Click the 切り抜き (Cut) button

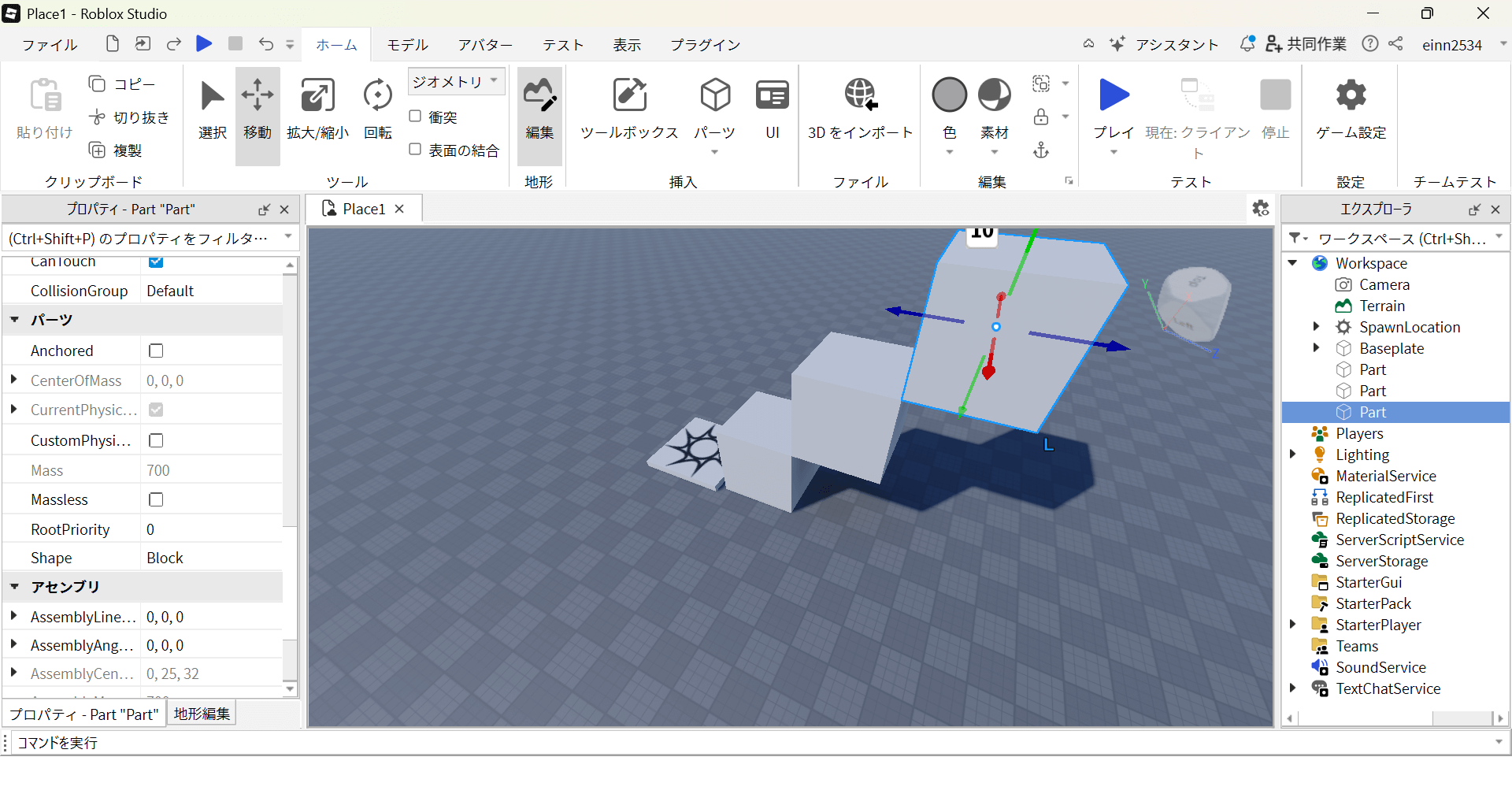click(x=129, y=117)
